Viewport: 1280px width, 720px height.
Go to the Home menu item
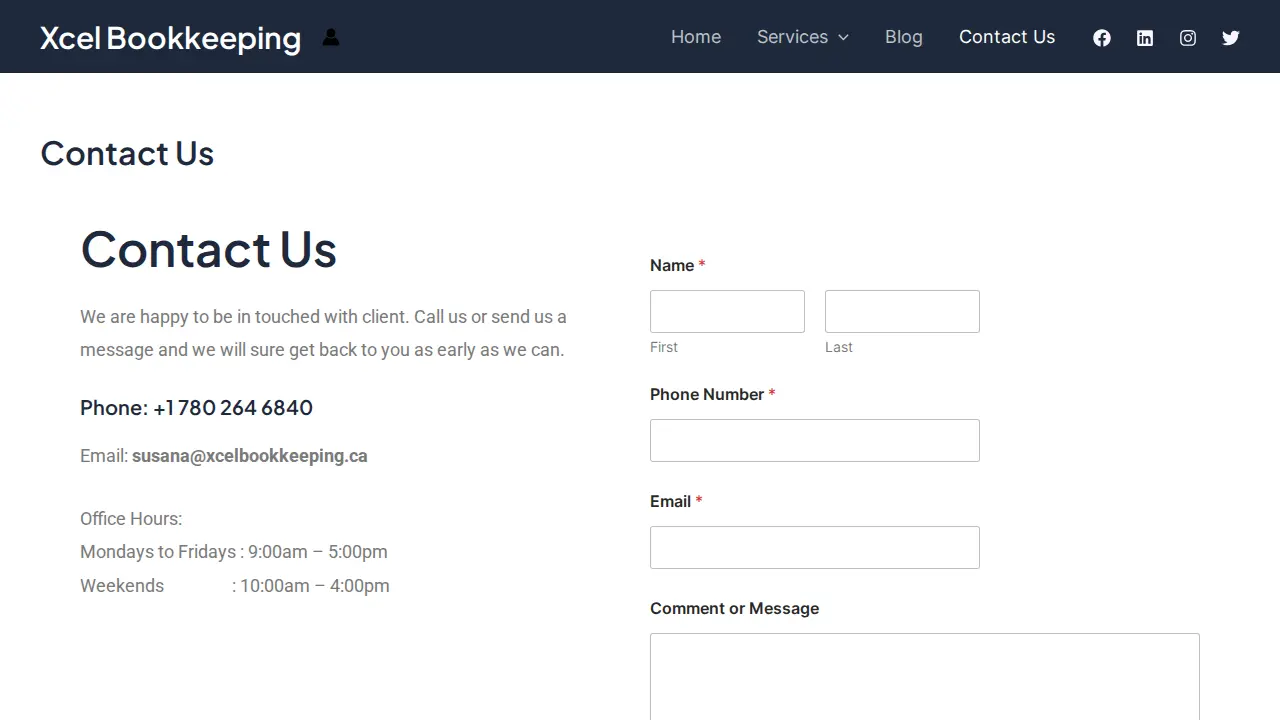tap(696, 37)
